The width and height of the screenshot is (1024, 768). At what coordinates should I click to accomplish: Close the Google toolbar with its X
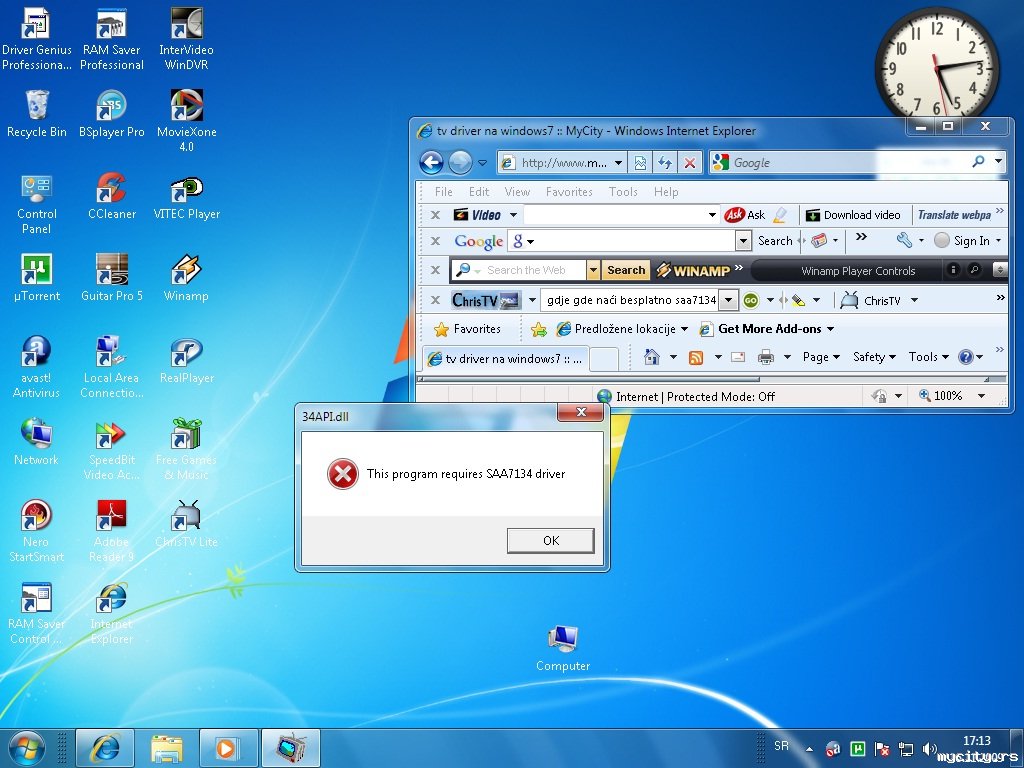click(435, 241)
